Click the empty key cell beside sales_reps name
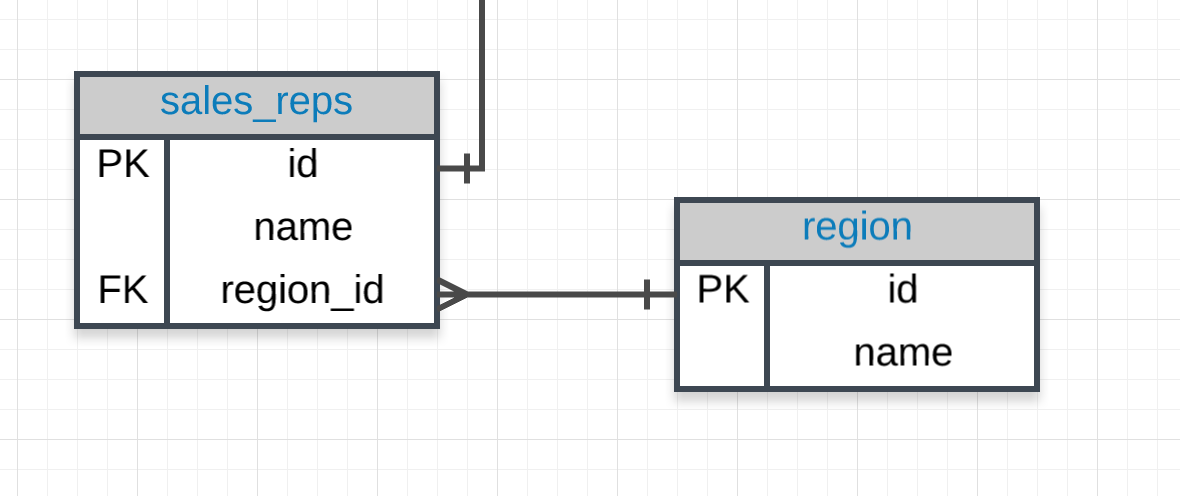The image size is (1180, 496). point(122,227)
